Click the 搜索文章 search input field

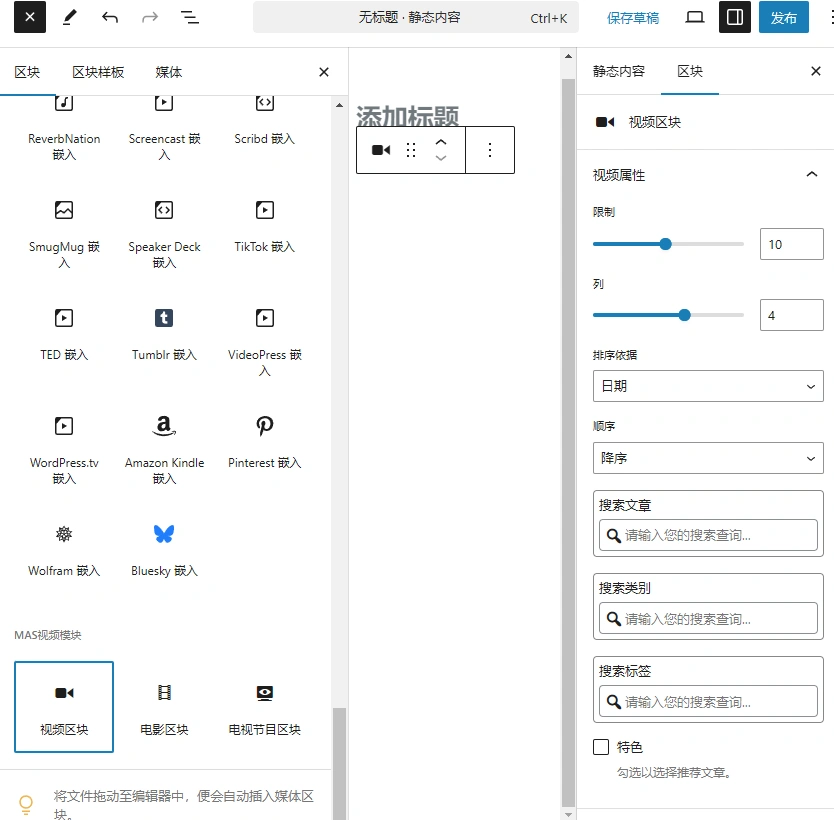(x=707, y=535)
